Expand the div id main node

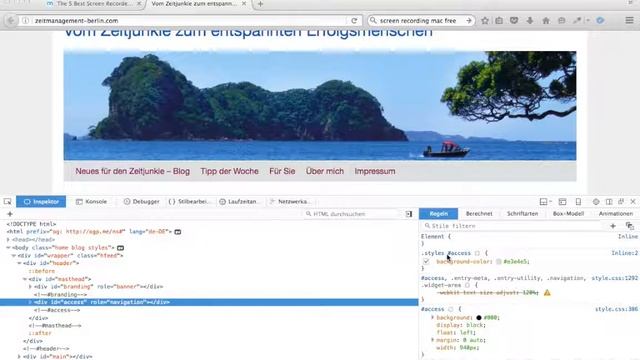[19, 356]
